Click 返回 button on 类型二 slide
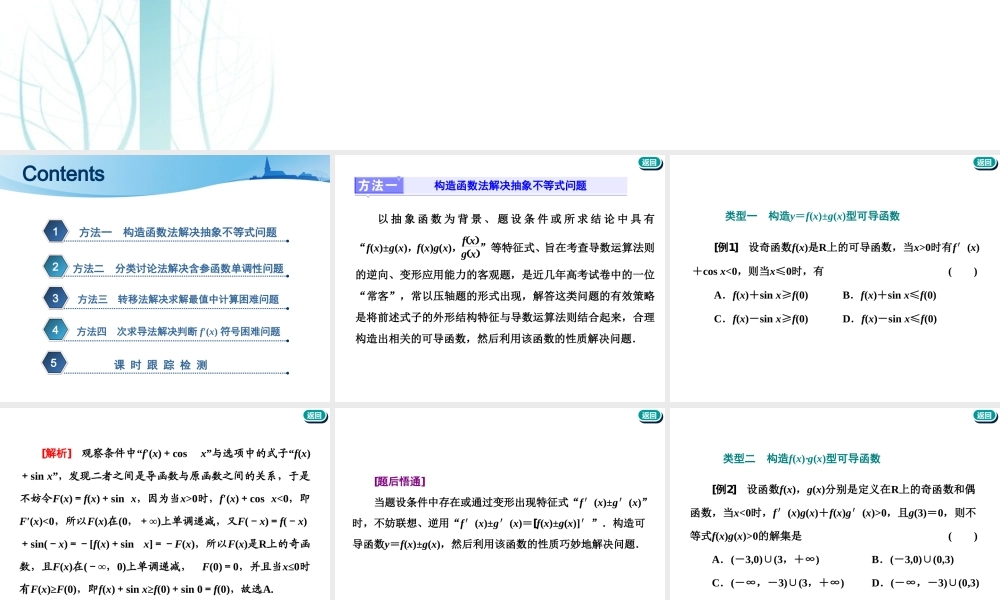This screenshot has width=1000, height=600. pyautogui.click(x=984, y=414)
